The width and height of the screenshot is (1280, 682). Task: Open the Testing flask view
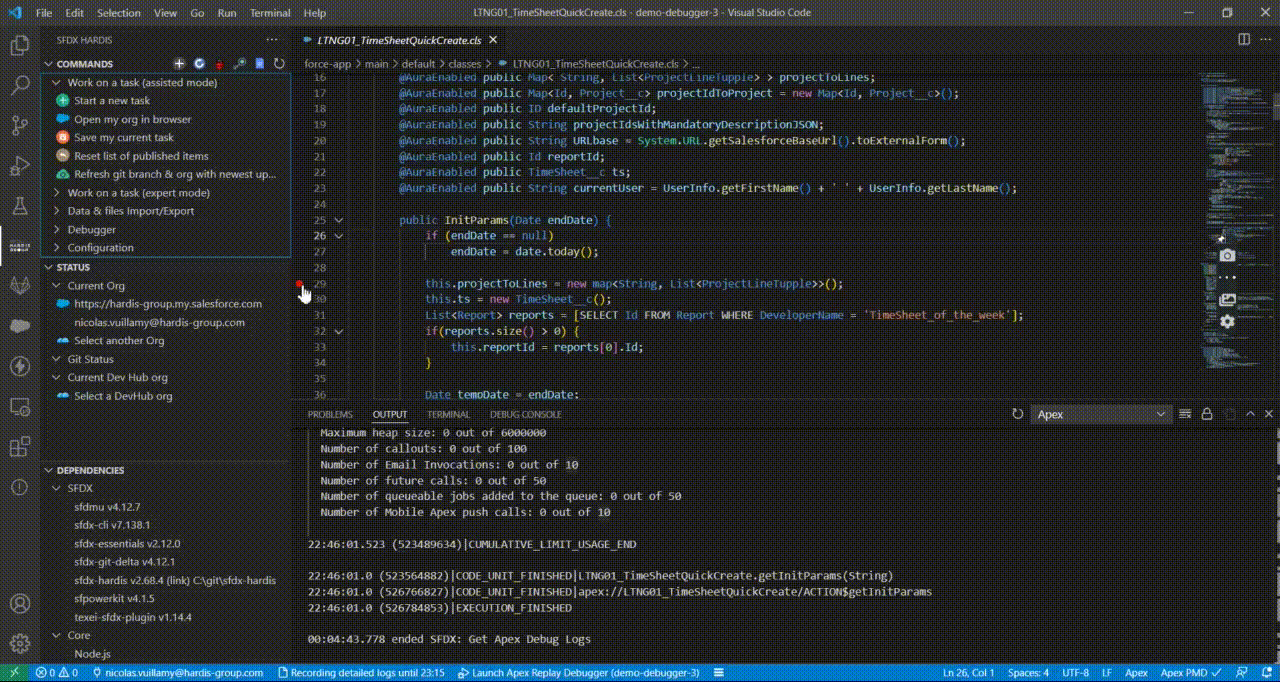[19, 205]
